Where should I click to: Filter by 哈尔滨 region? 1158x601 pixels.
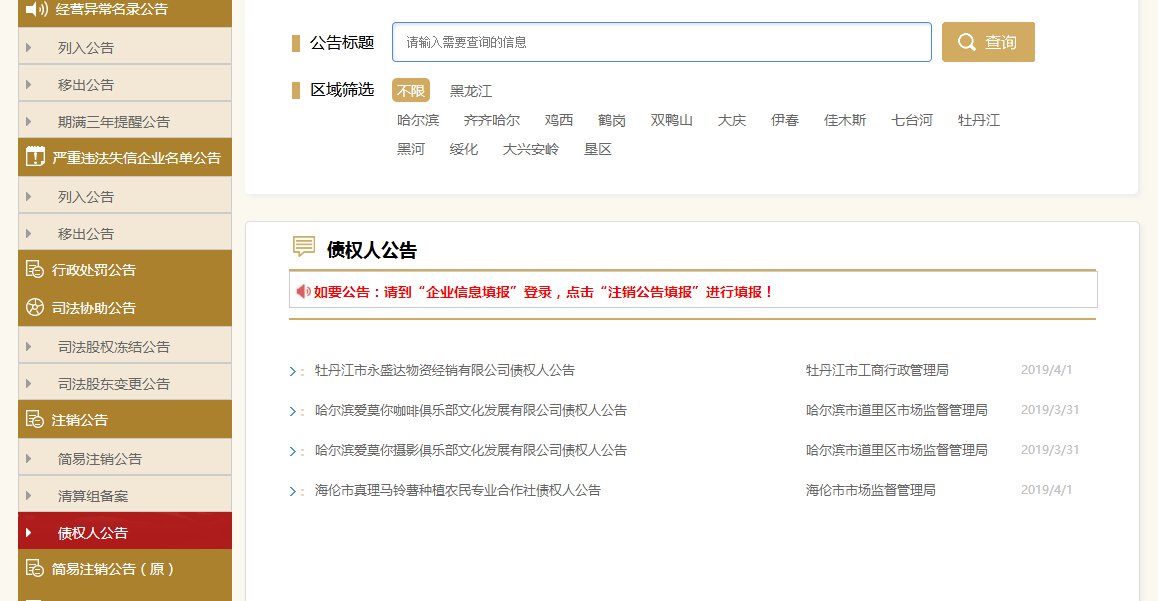click(x=418, y=120)
